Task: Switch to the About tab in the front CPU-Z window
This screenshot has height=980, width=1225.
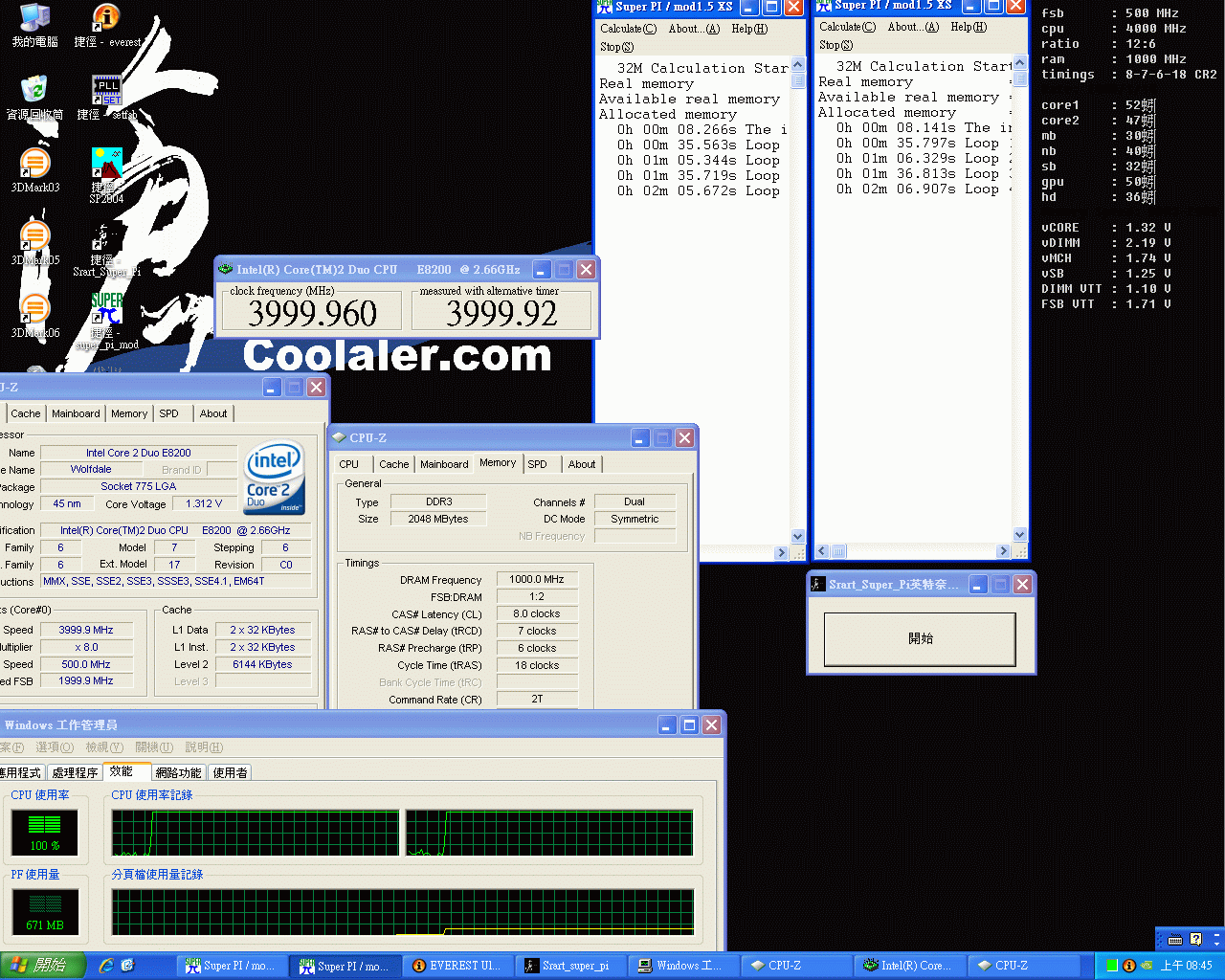Action: point(582,464)
